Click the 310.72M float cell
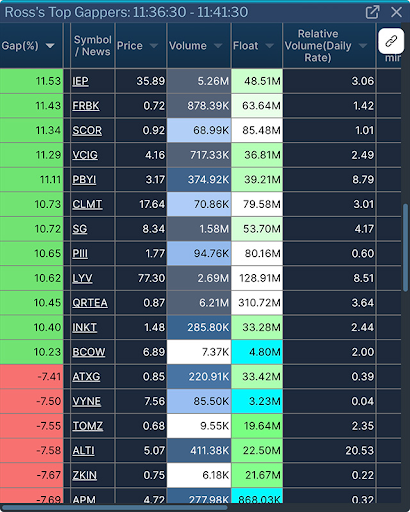410x512 pixels. [257, 303]
